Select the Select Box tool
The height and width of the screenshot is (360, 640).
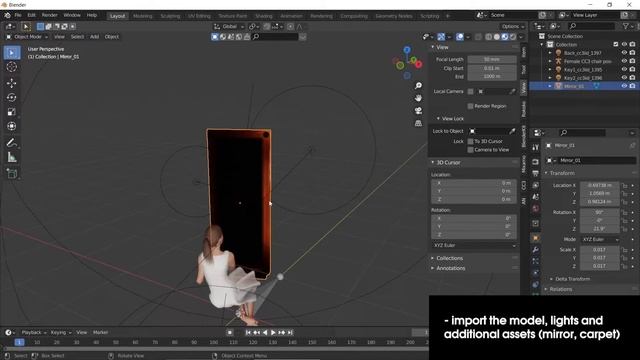coord(12,53)
